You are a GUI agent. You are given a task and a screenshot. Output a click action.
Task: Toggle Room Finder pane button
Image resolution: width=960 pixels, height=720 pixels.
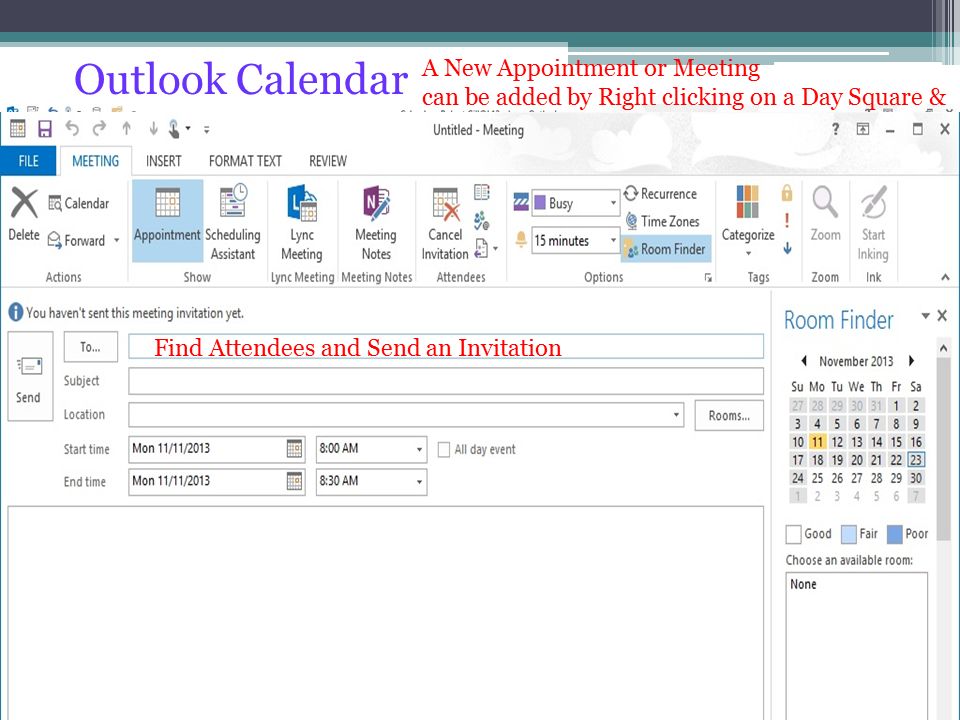pyautogui.click(x=666, y=249)
